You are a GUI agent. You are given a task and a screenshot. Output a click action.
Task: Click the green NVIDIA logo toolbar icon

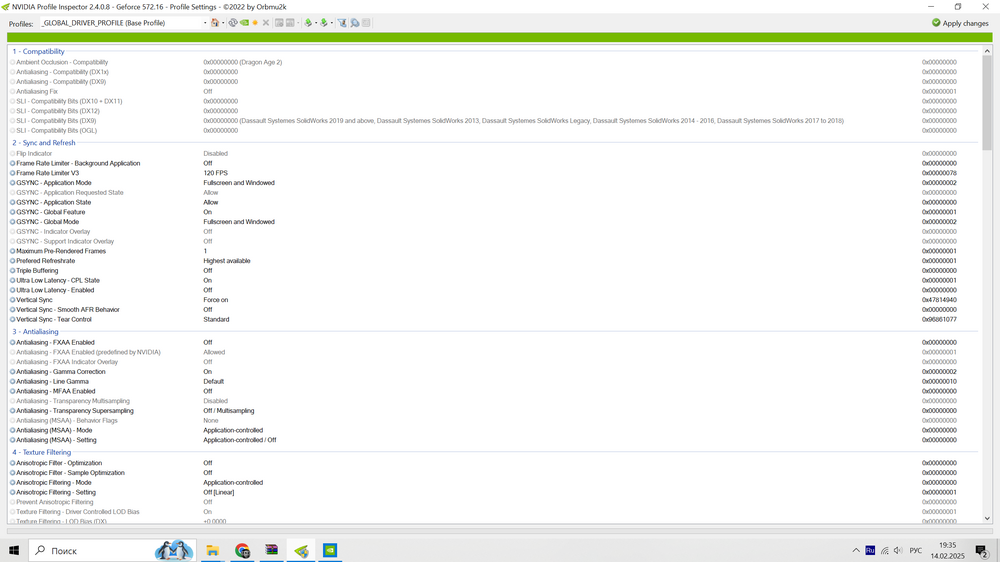244,23
